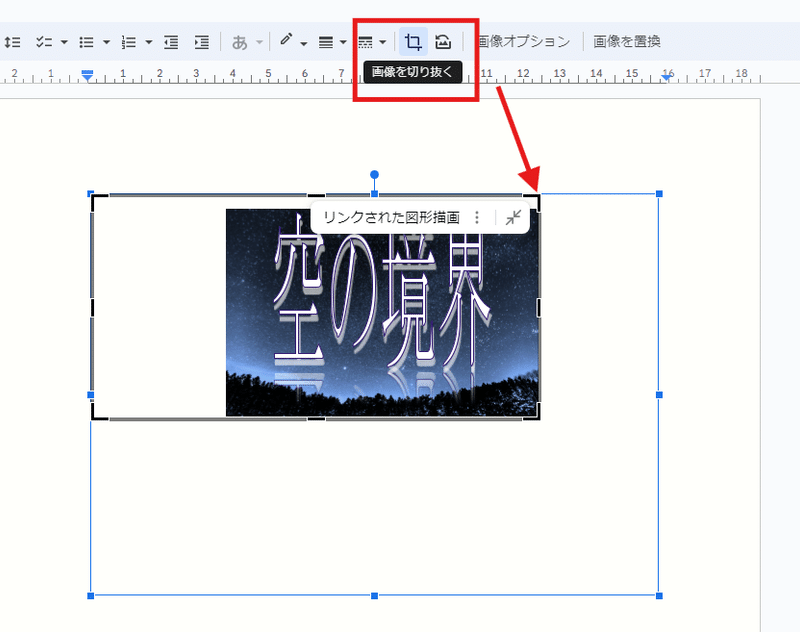The image size is (800, 632).
Task: Click the blue middle-right selection handle
Action: point(659,395)
